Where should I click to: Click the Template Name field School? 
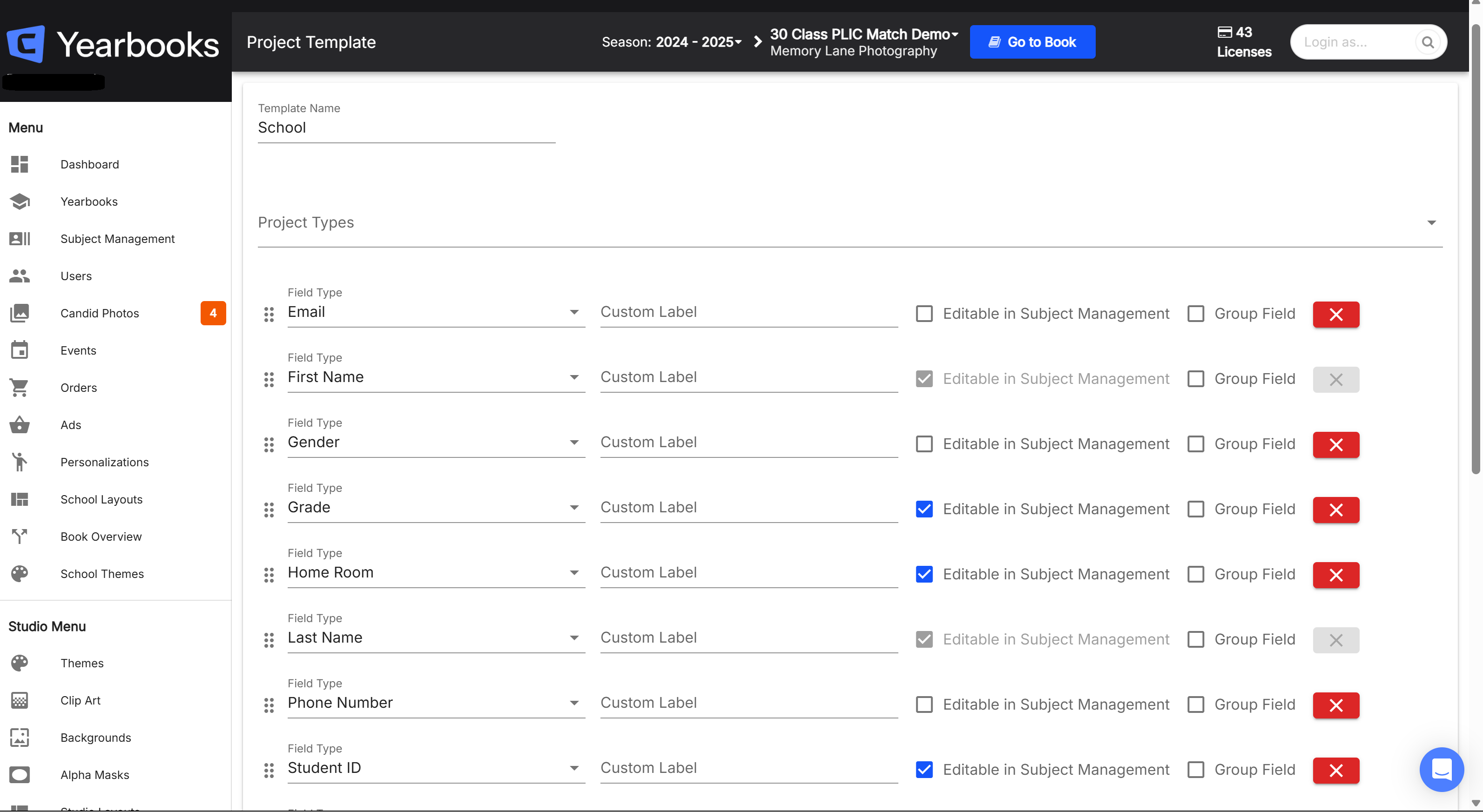(x=406, y=128)
